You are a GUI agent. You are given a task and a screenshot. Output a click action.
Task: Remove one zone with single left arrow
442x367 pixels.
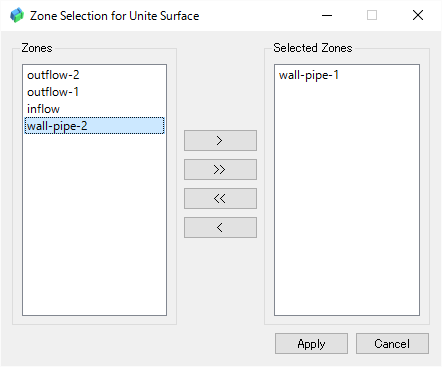[220, 227]
